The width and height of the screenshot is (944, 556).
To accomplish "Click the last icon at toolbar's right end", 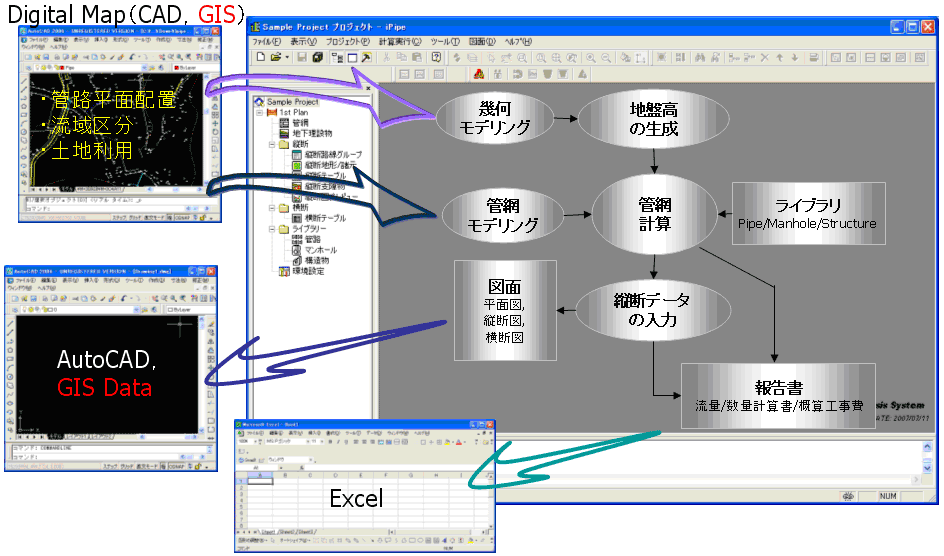I will pos(920,58).
